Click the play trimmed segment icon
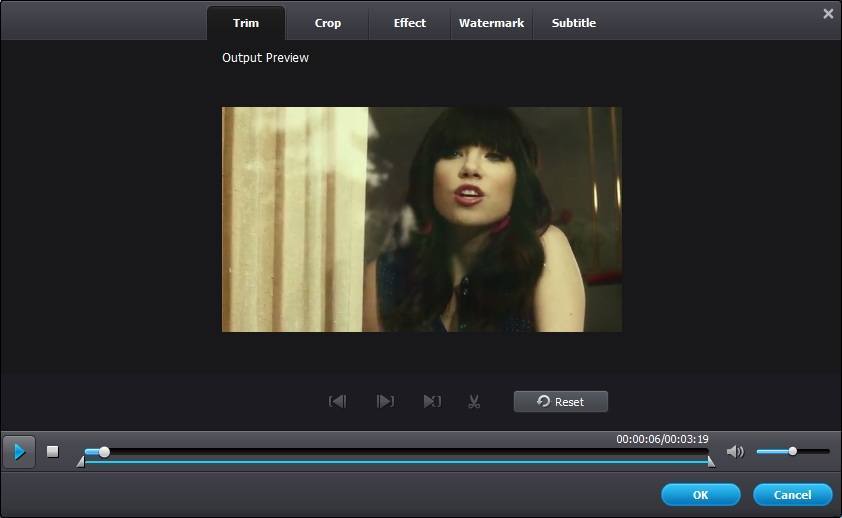This screenshot has height=518, width=842. tap(432, 402)
